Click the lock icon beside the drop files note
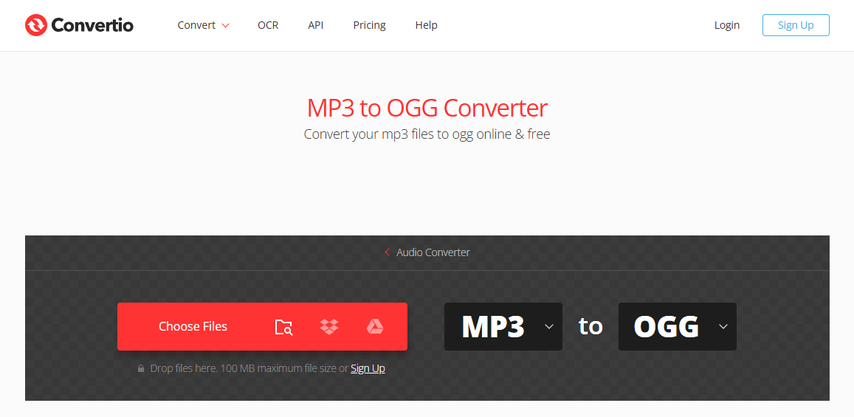 (141, 369)
